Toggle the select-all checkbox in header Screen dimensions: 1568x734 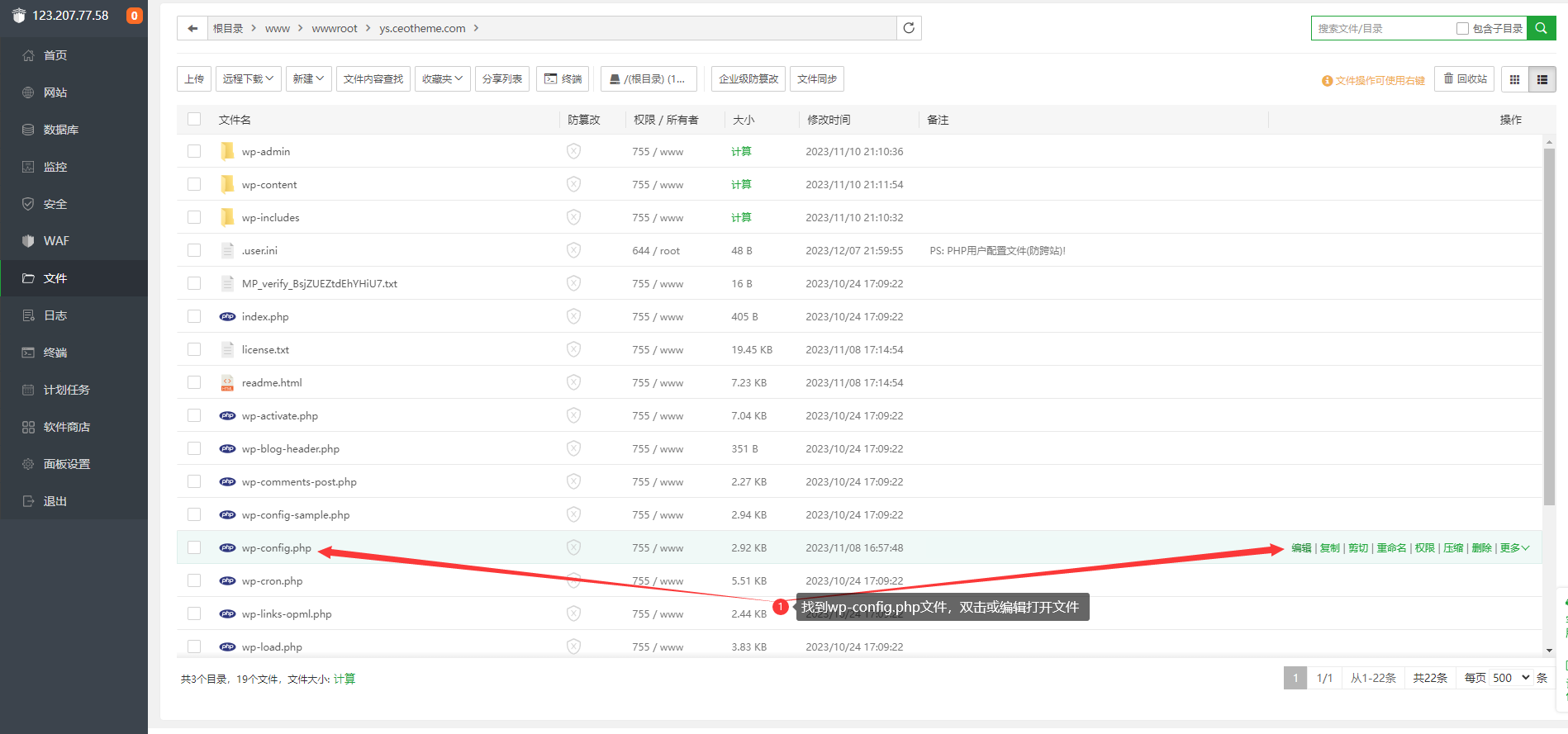pyautogui.click(x=194, y=119)
